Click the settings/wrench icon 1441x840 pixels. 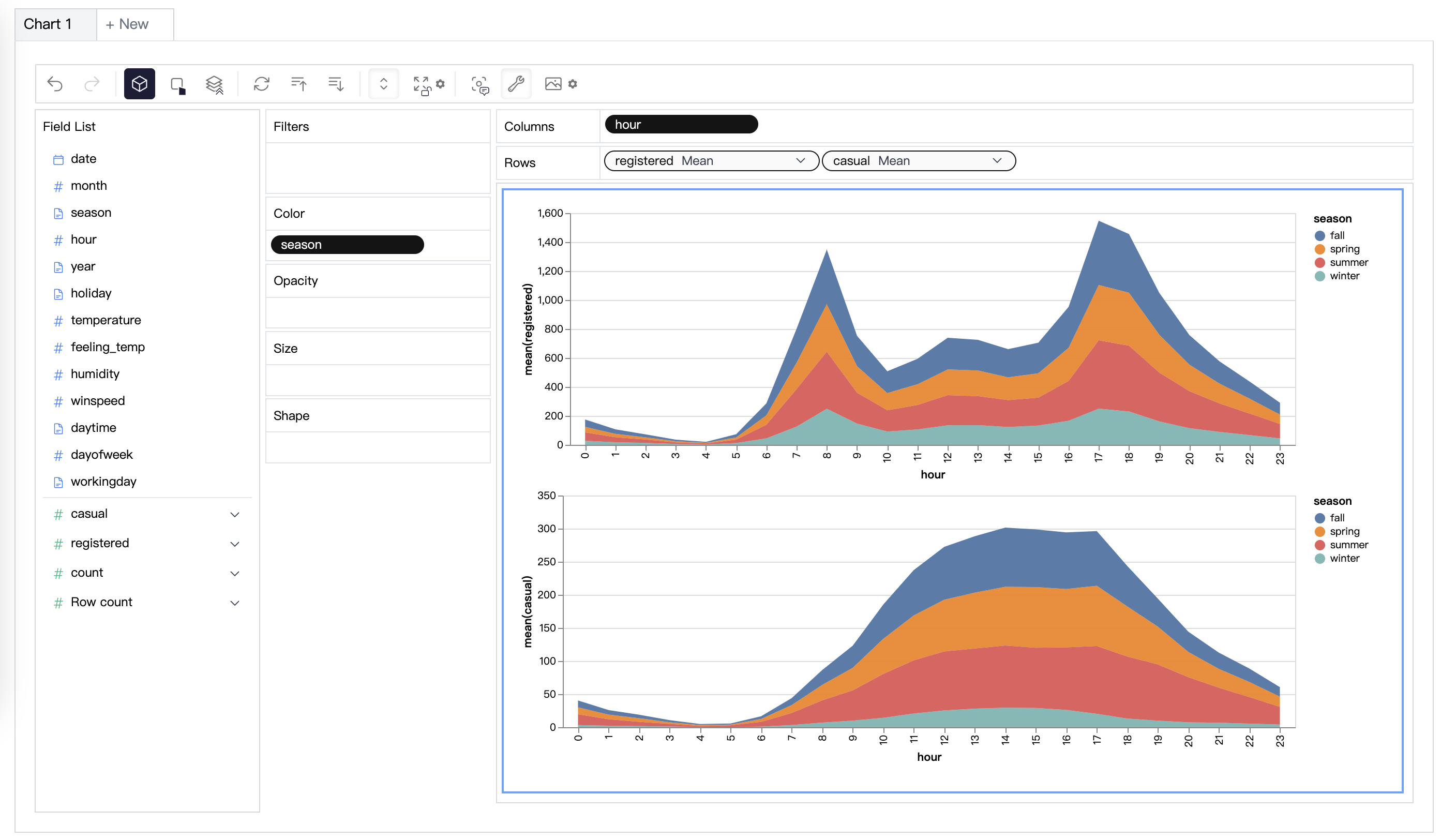(515, 84)
